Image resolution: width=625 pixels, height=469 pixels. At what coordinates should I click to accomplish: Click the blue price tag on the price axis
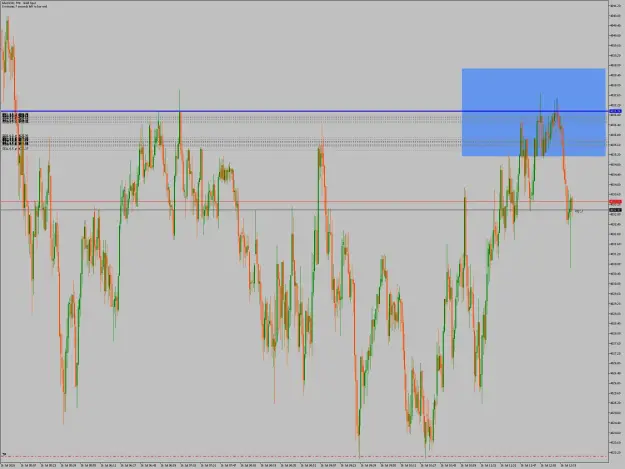[x=615, y=111]
